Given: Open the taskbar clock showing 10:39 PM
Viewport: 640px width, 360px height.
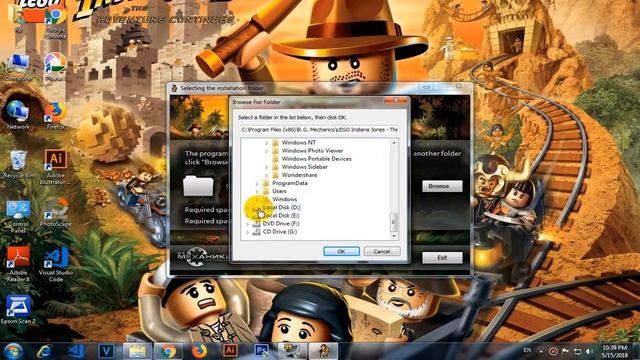Looking at the screenshot, I should point(615,351).
